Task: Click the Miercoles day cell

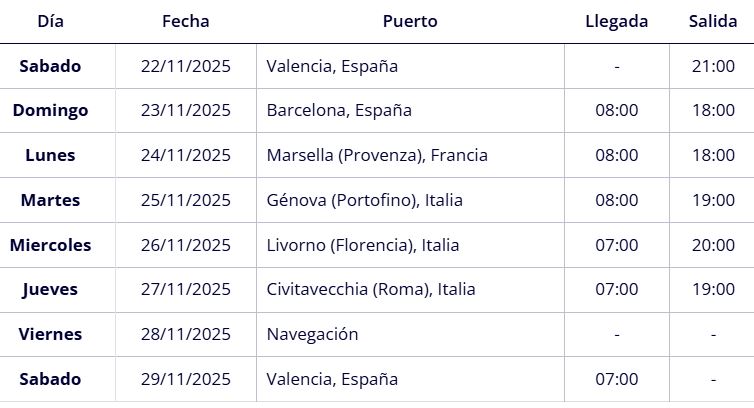Action: [x=50, y=245]
